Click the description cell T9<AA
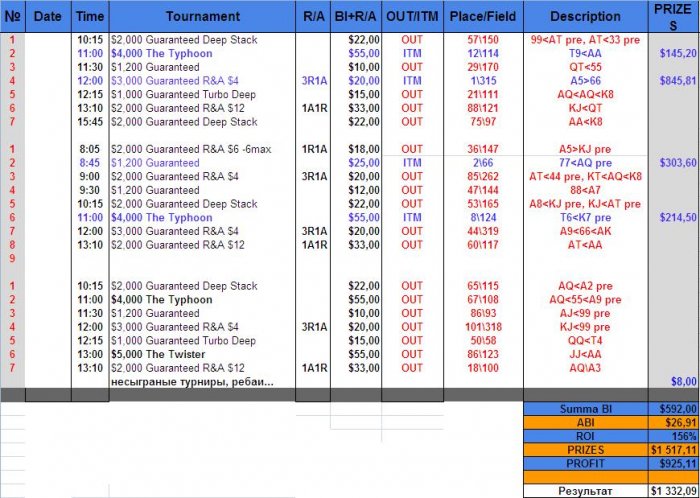 pos(585,54)
